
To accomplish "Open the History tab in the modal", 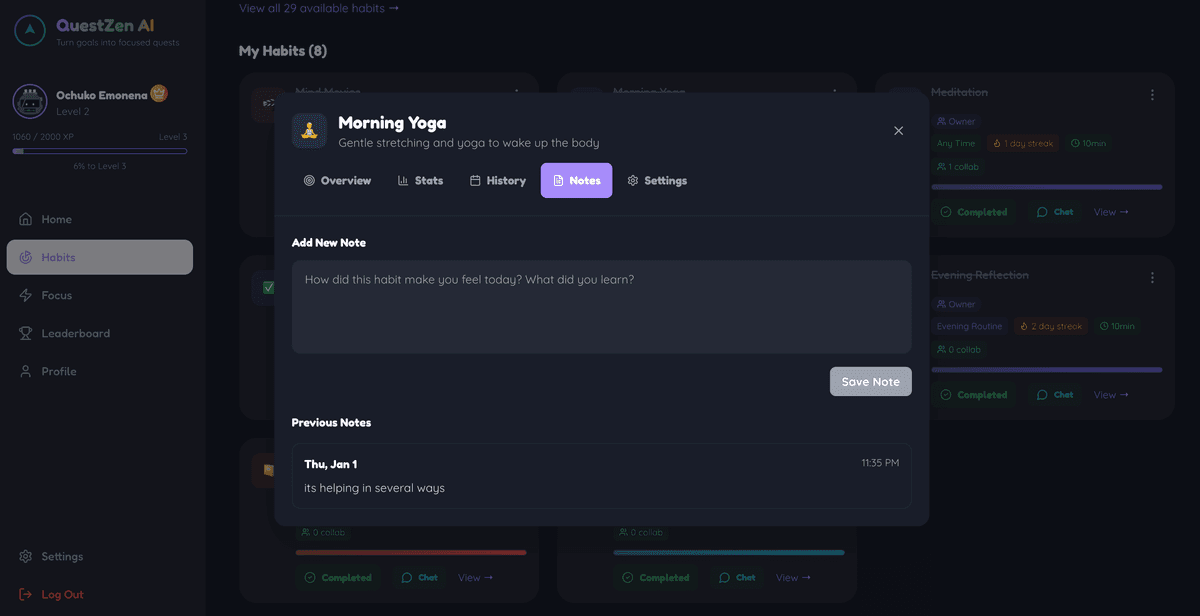I will [497, 180].
